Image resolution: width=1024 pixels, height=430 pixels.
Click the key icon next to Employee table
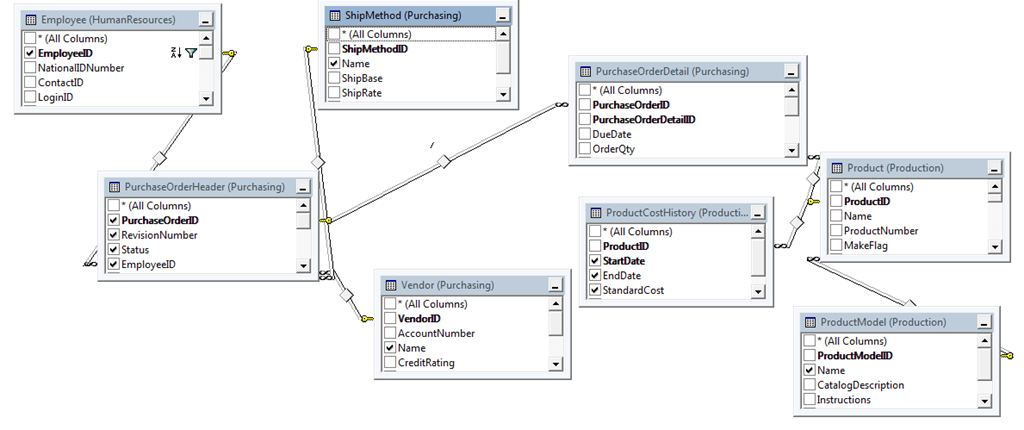click(x=229, y=54)
